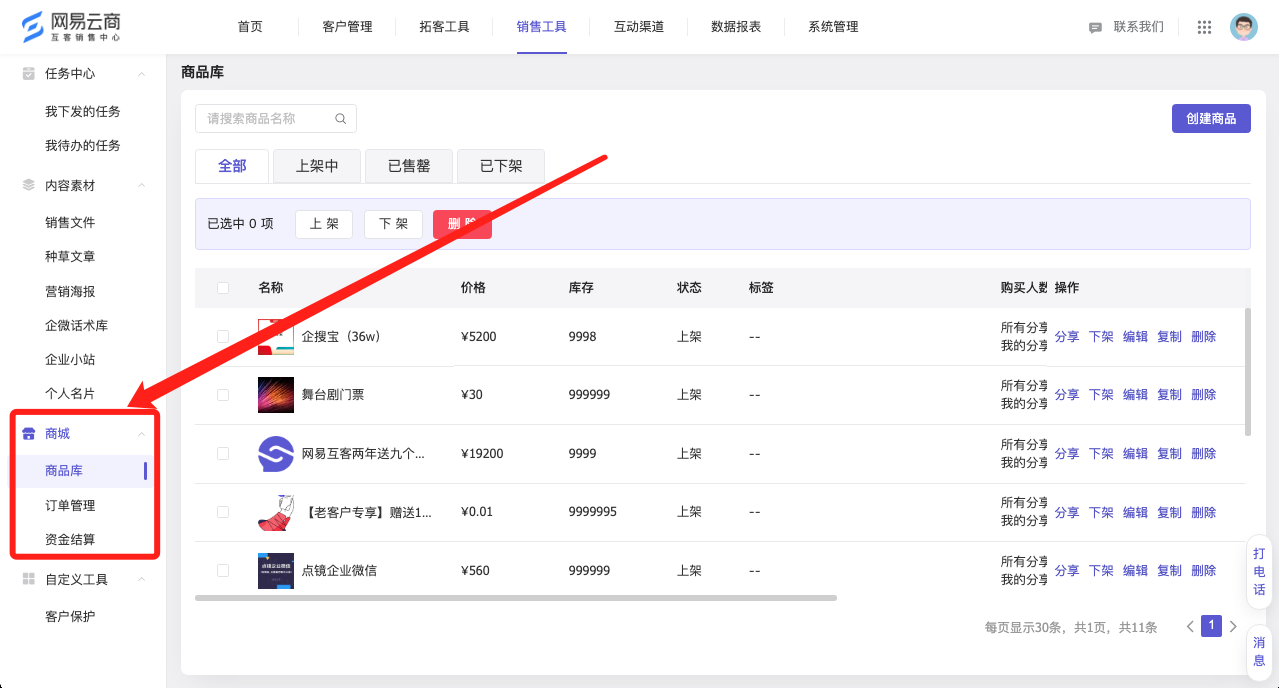Check the box for 企搜宝（36w）

223,337
